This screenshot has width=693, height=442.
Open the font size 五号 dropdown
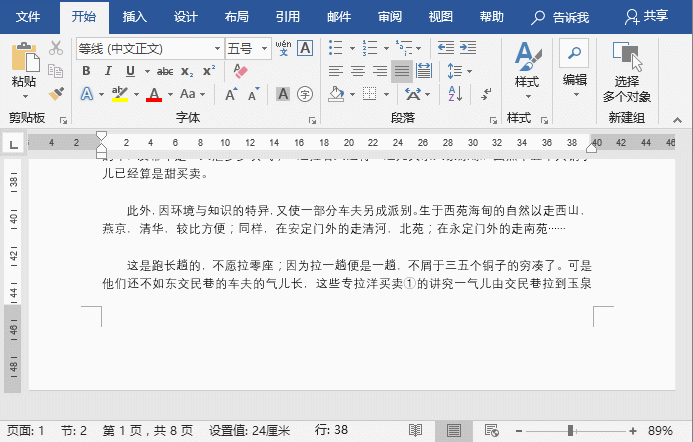click(264, 48)
